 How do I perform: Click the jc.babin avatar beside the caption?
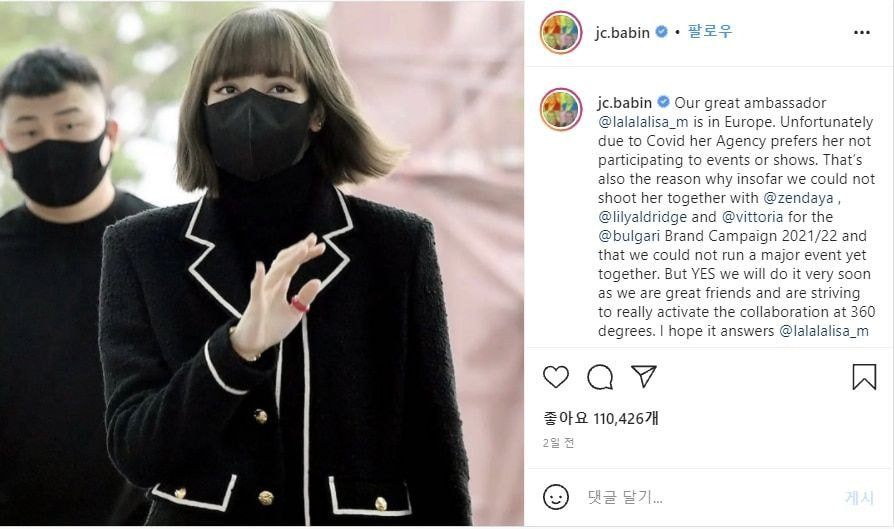tap(560, 109)
